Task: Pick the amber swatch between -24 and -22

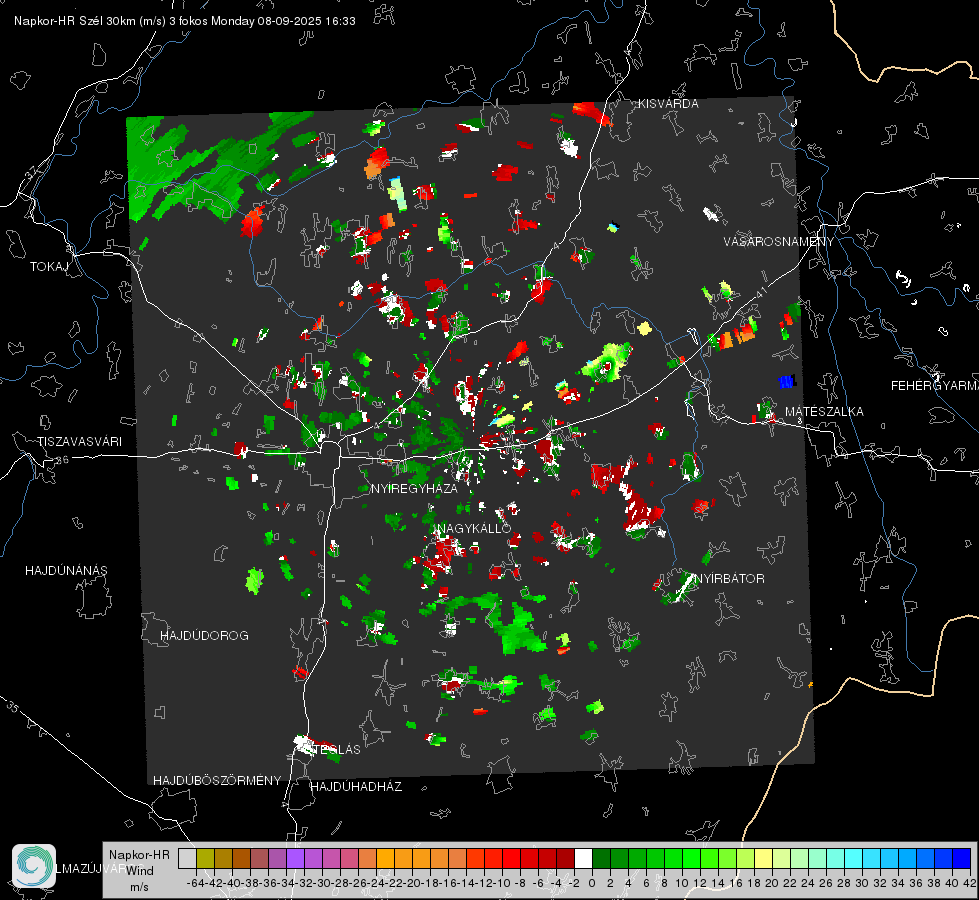Action: [x=385, y=858]
